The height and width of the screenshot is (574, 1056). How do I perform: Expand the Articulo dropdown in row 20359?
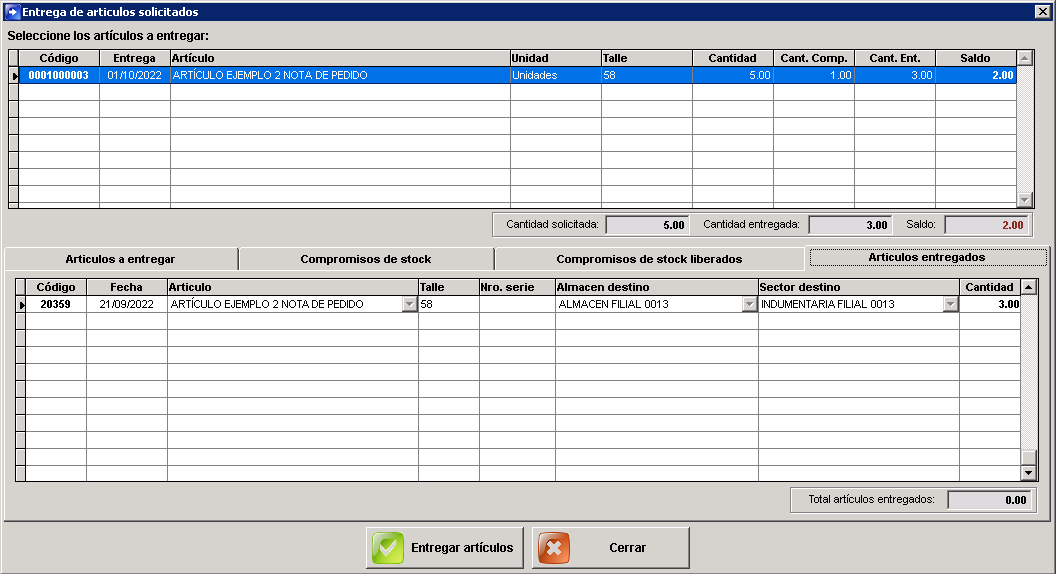409,305
